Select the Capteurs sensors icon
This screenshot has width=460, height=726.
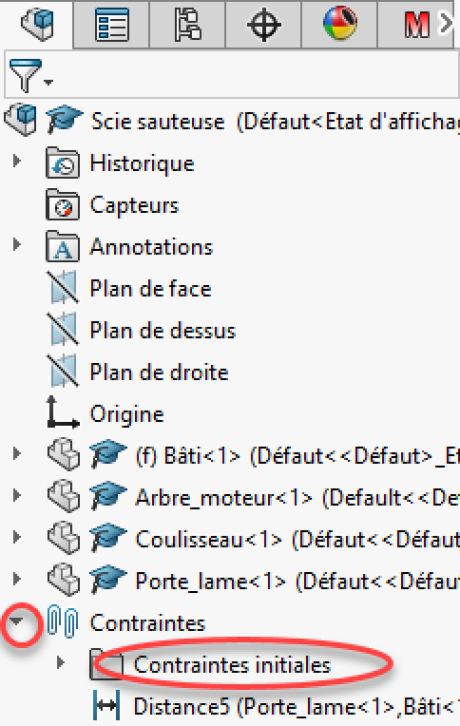pyautogui.click(x=63, y=205)
